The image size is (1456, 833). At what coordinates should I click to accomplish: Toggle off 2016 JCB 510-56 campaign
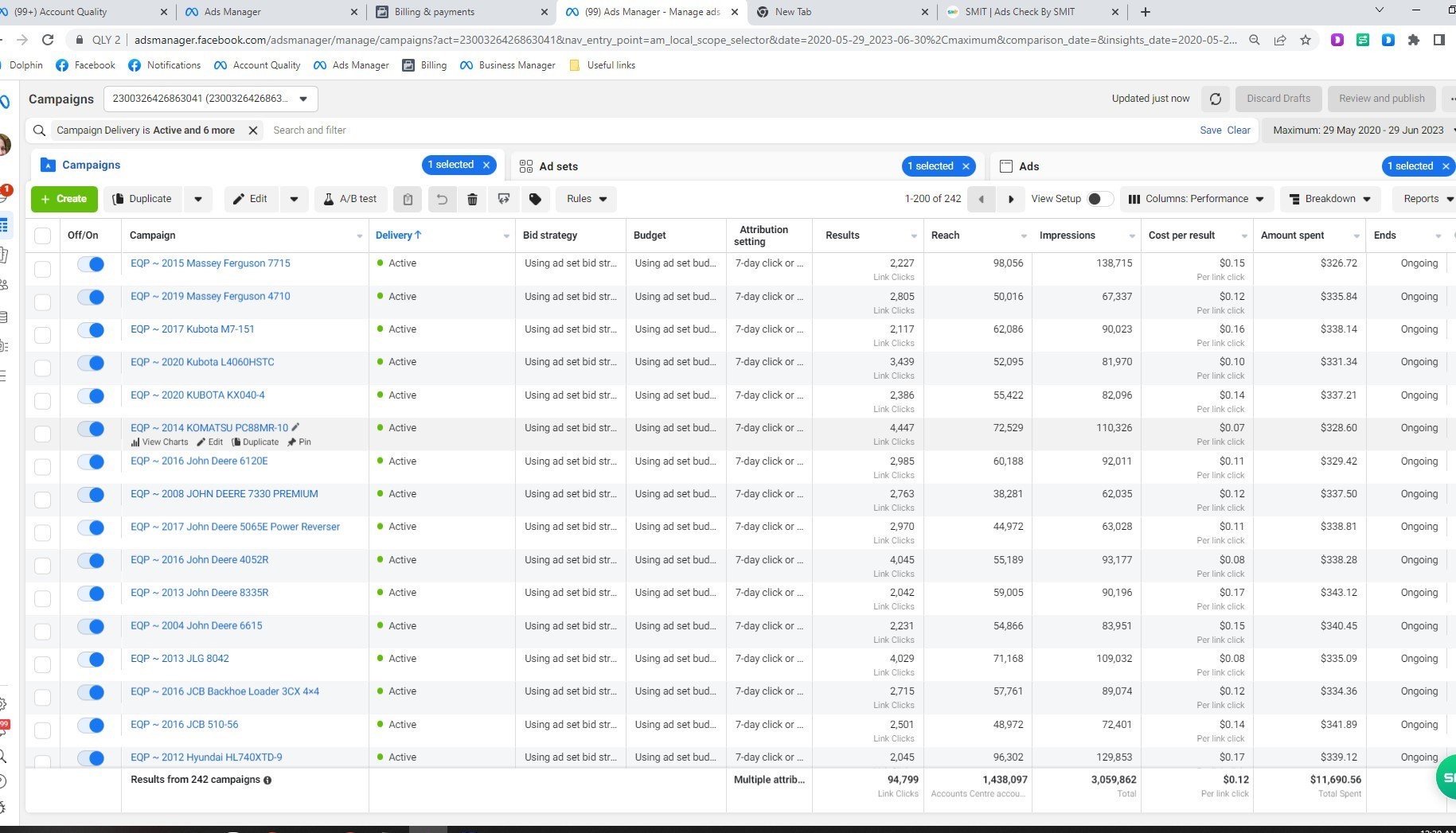91,726
